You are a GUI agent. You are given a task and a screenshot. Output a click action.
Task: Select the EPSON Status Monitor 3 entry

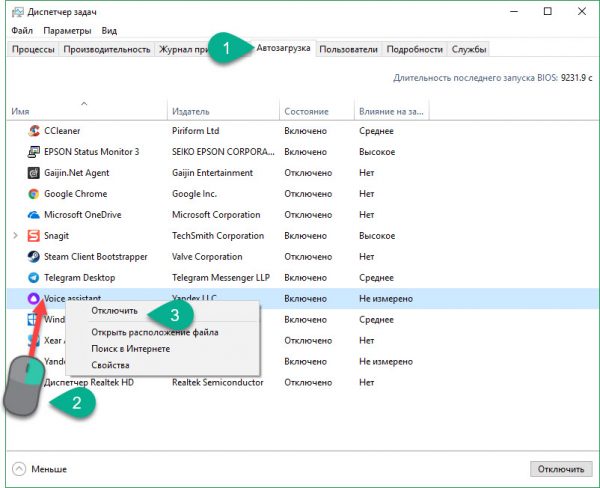pos(92,152)
